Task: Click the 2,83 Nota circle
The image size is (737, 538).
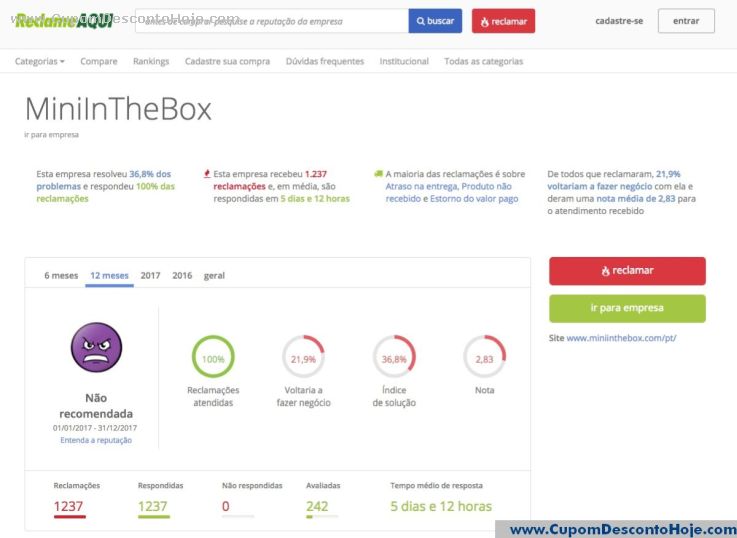Action: [x=484, y=356]
